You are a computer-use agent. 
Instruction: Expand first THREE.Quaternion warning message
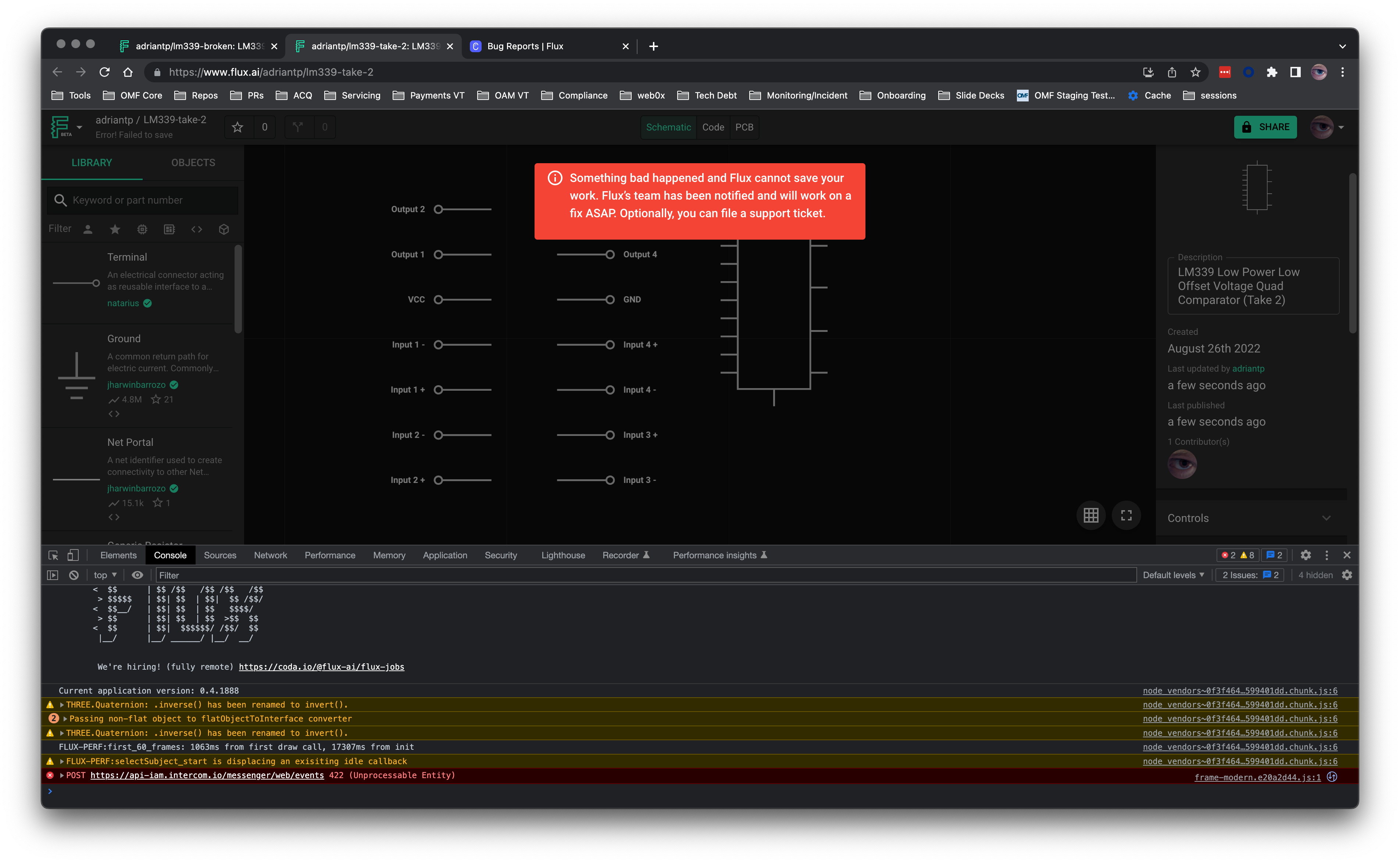click(62, 705)
